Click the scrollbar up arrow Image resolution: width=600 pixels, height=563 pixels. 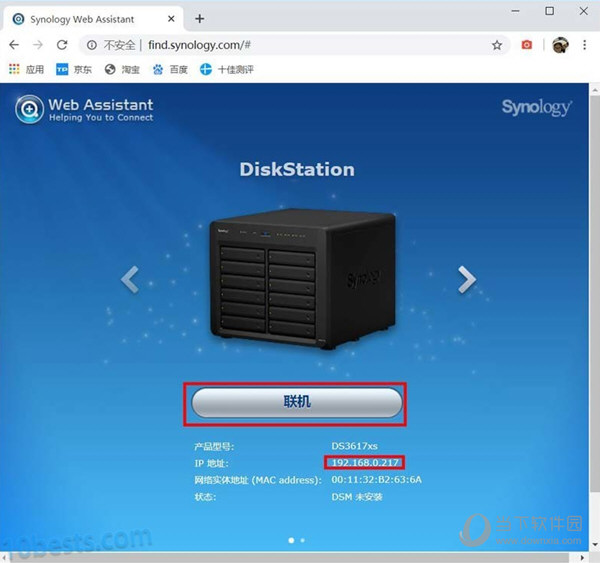point(594,90)
